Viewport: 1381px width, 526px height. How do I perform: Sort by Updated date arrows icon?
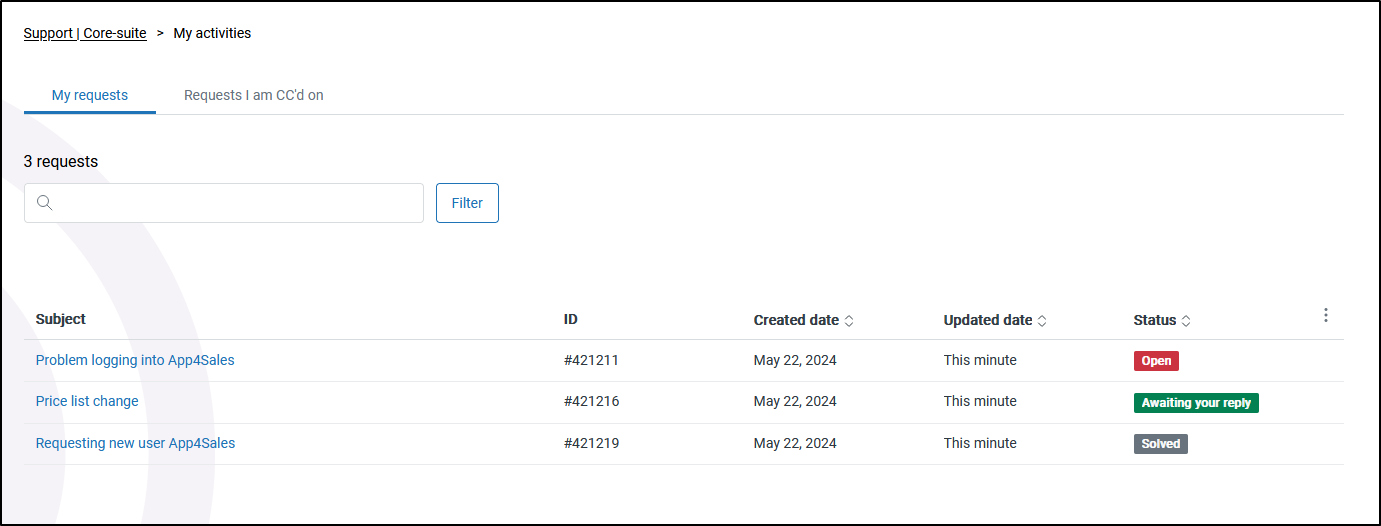tap(1042, 321)
